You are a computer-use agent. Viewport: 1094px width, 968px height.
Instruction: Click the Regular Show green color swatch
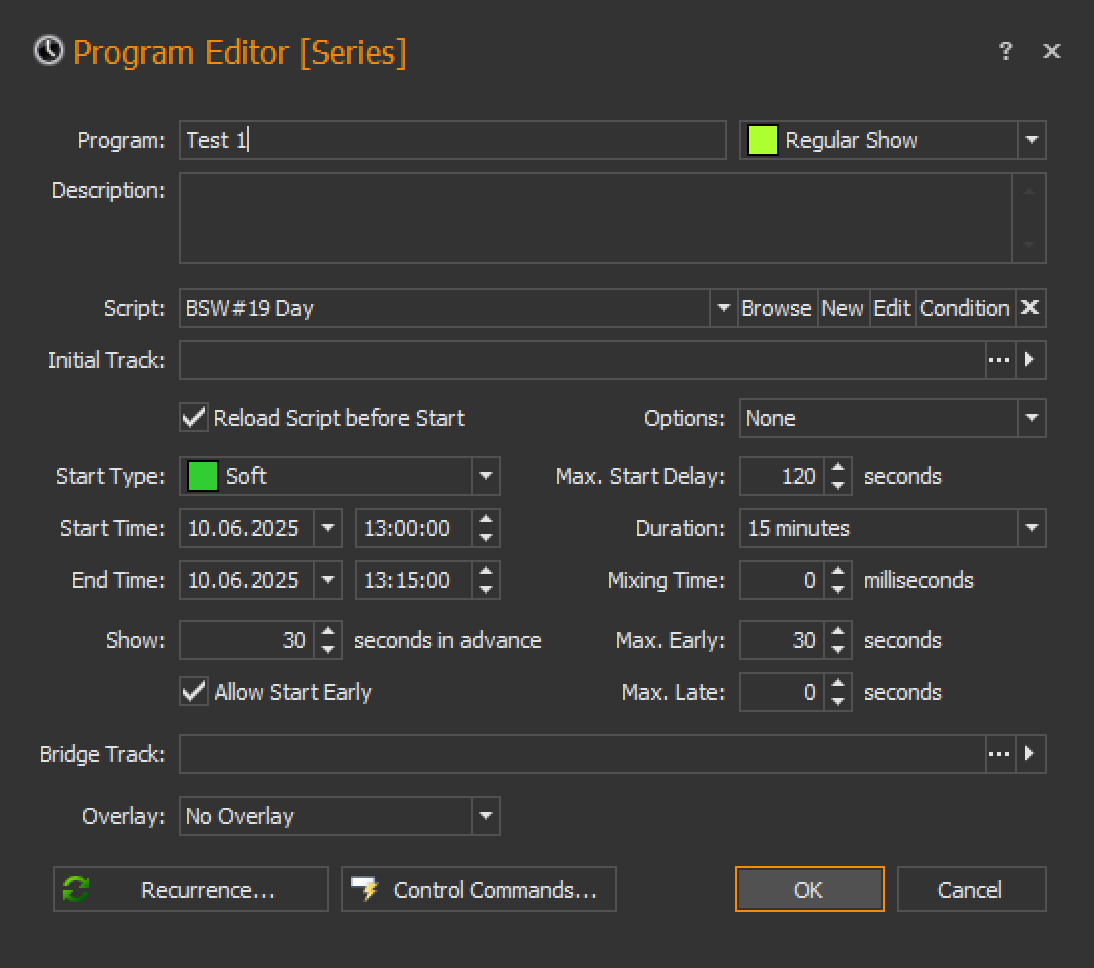coord(763,140)
